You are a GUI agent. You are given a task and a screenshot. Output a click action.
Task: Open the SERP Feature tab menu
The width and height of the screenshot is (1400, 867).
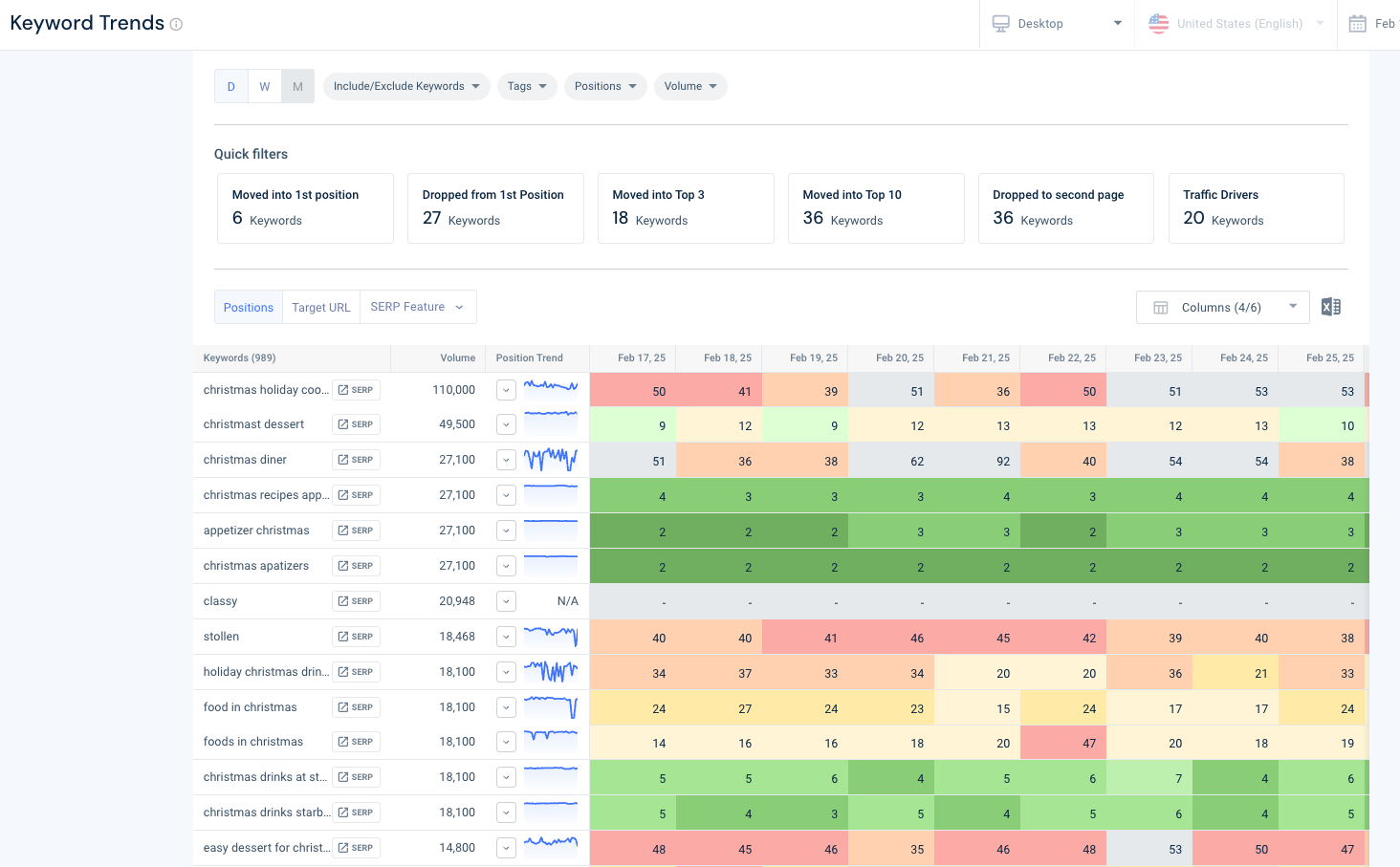tap(418, 307)
